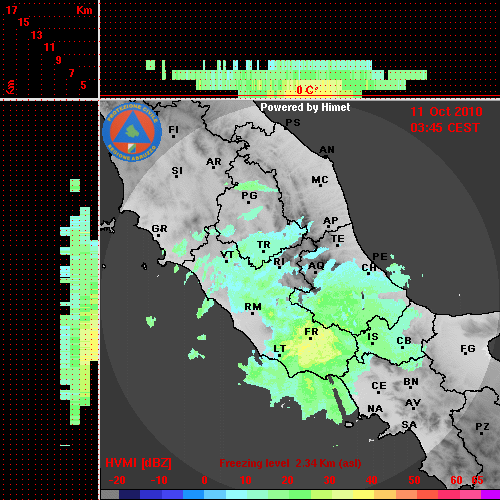The image size is (500, 500).
Task: Pick the navy swatch on the dBZ color bar
Action: 130,494
